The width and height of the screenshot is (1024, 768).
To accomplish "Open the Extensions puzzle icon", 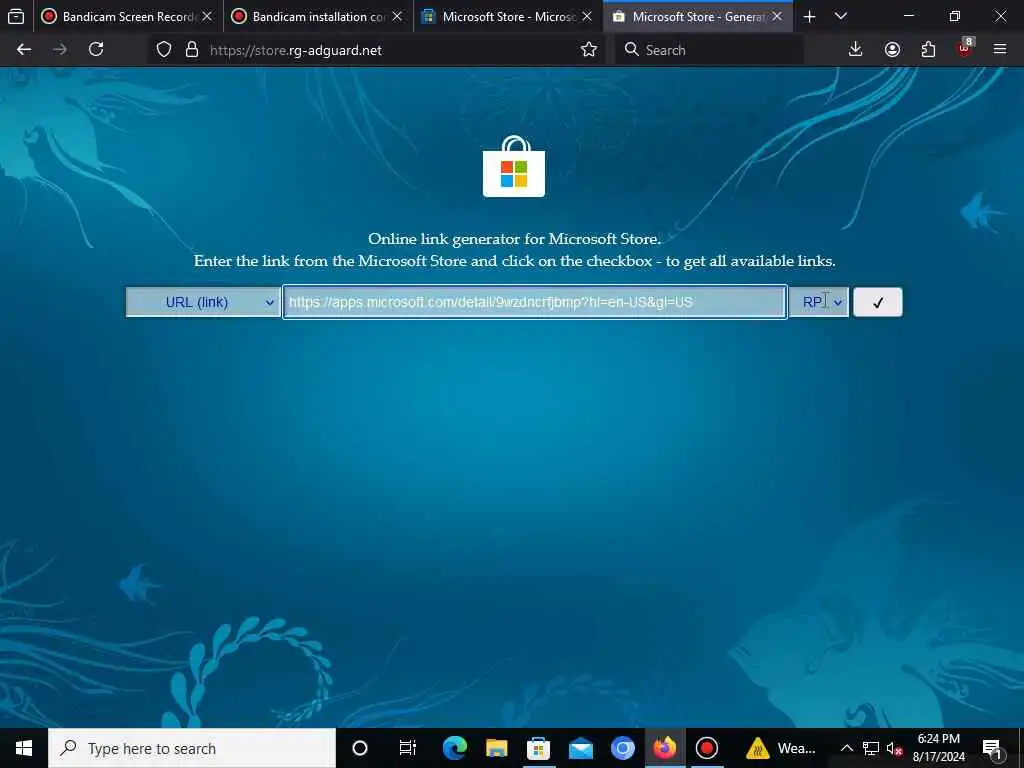I will tap(928, 50).
